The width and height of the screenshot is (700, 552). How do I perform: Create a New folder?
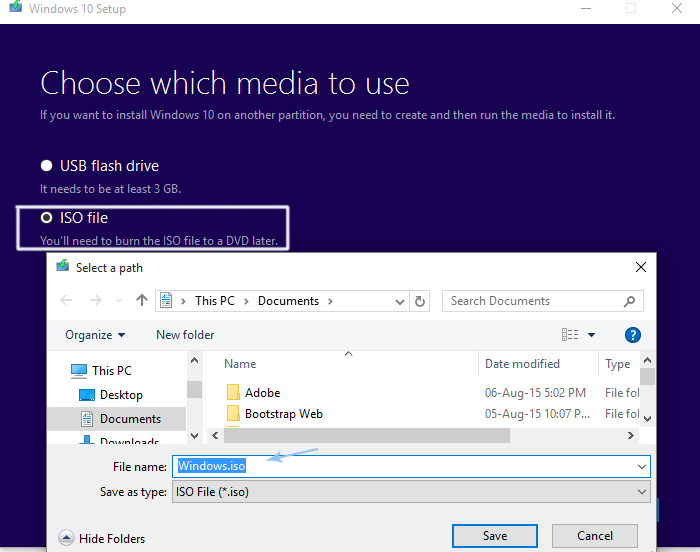tap(185, 335)
